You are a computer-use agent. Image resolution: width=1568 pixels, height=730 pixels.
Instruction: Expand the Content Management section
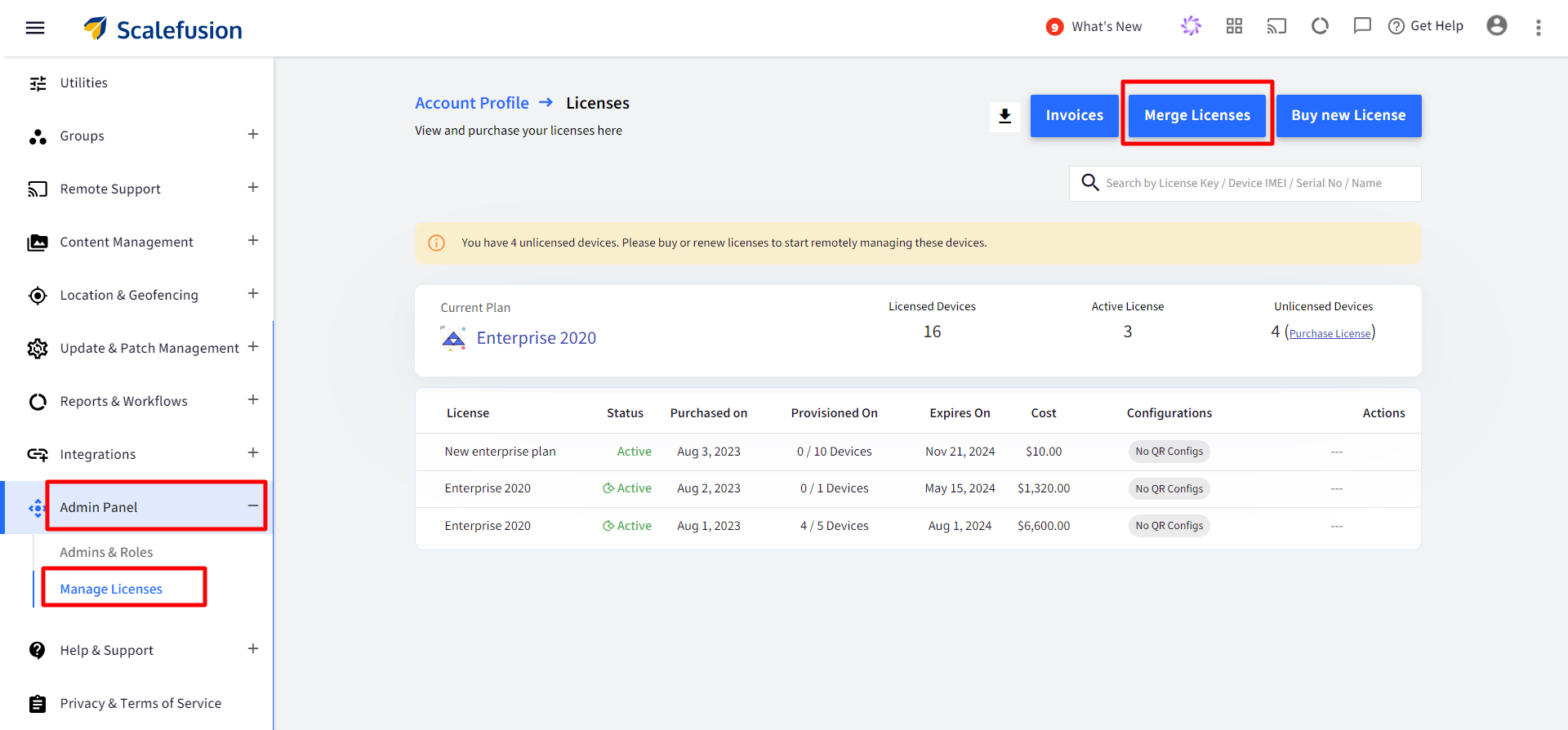click(x=253, y=240)
